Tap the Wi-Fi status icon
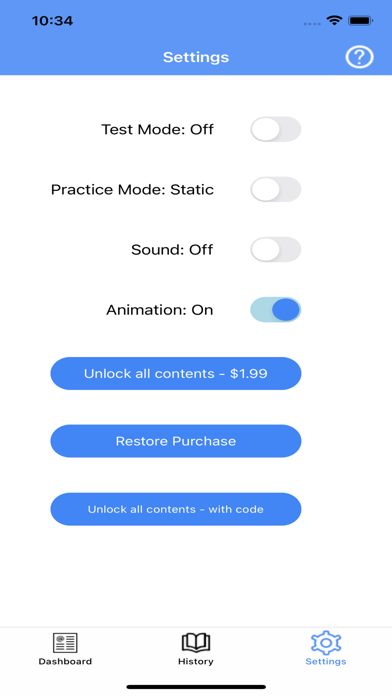Viewport: 392px width, 696px height. click(x=333, y=20)
